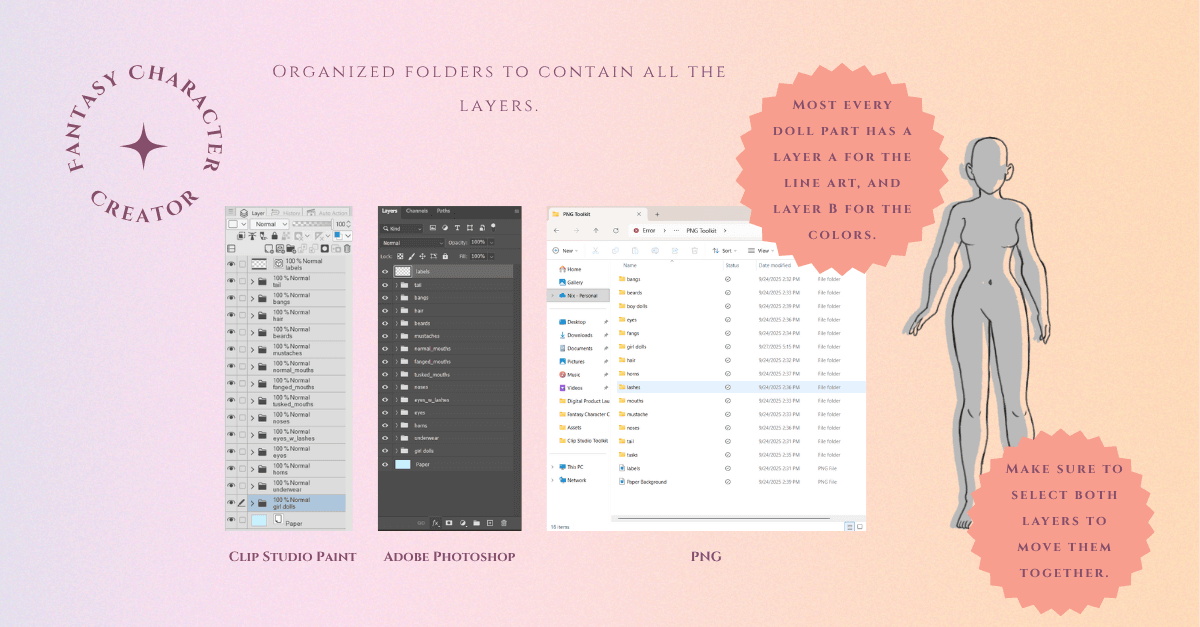The height and width of the screenshot is (627, 1200).
Task: Click the add layer mask icon in Photoshop
Action: pyautogui.click(x=449, y=522)
